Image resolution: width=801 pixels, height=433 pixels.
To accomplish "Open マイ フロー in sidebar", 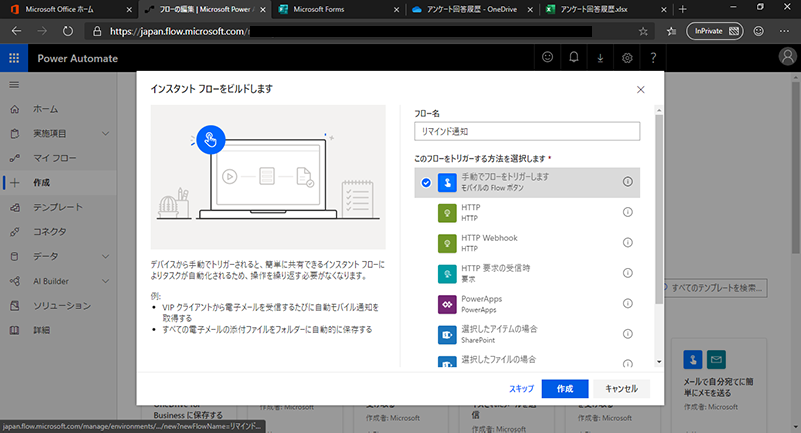I will tap(58, 158).
